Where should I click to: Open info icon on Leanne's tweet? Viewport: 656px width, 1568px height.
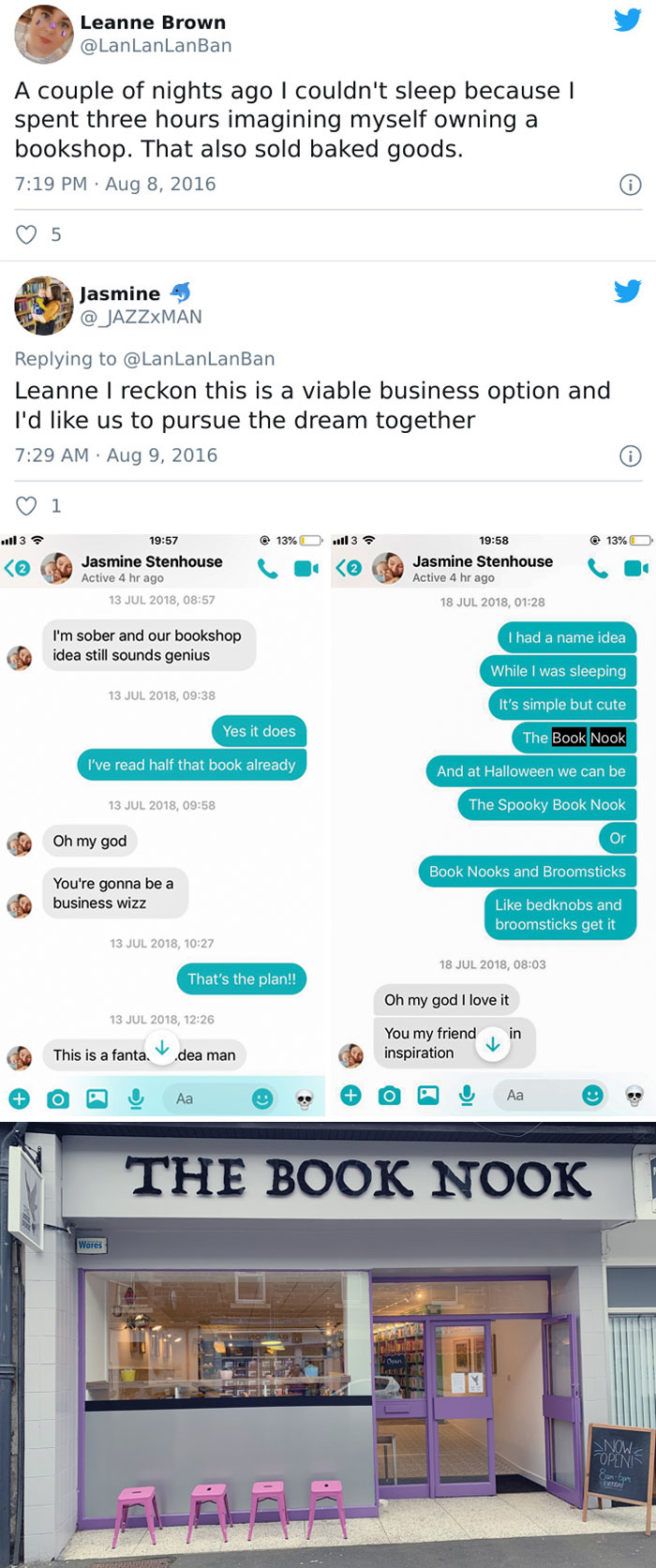[x=631, y=185]
